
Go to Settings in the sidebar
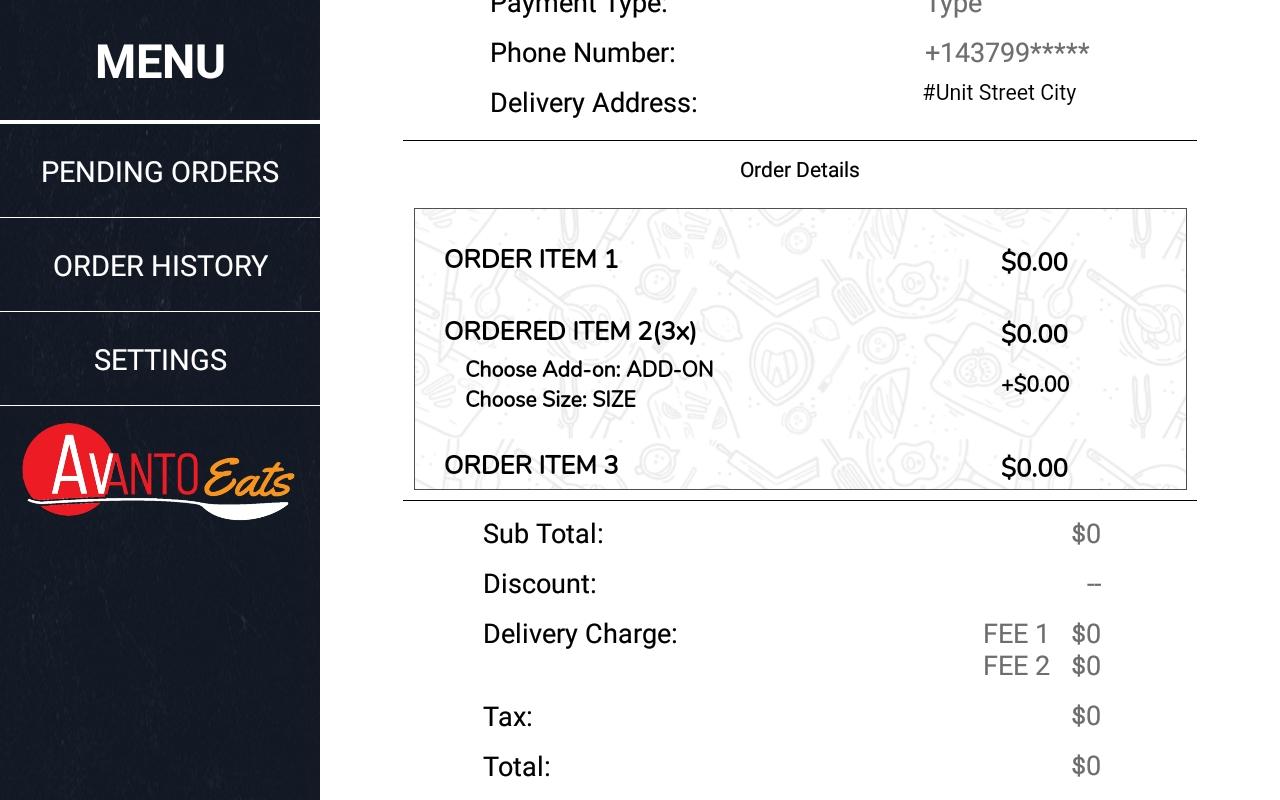(160, 360)
